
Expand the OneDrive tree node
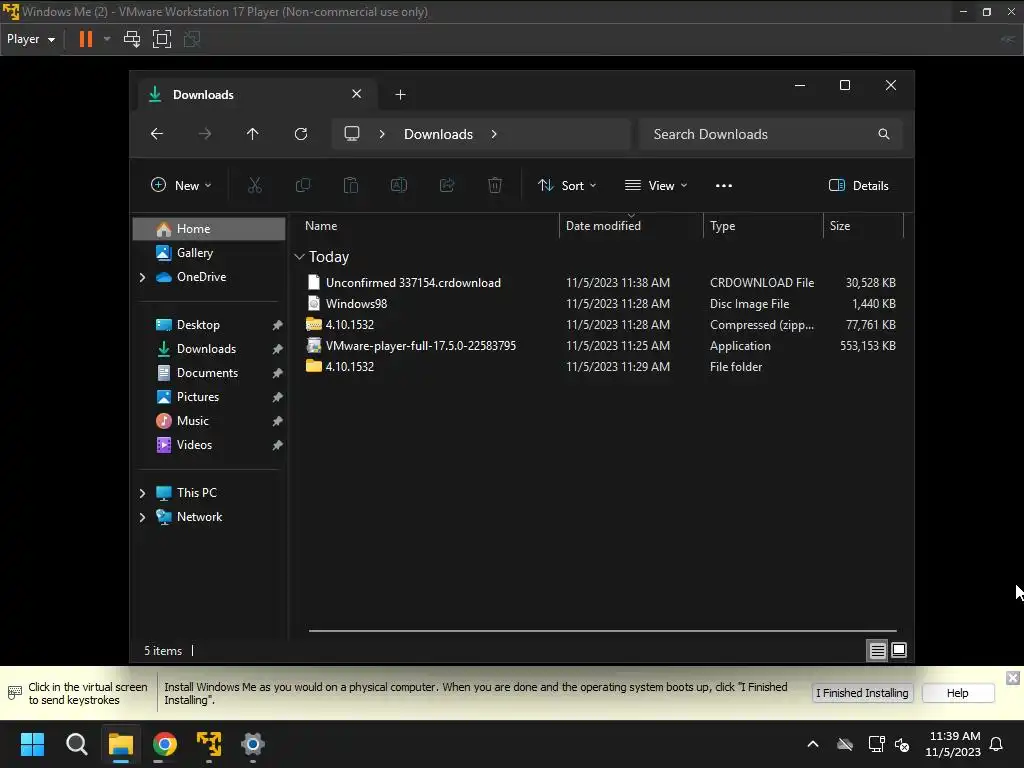click(142, 277)
